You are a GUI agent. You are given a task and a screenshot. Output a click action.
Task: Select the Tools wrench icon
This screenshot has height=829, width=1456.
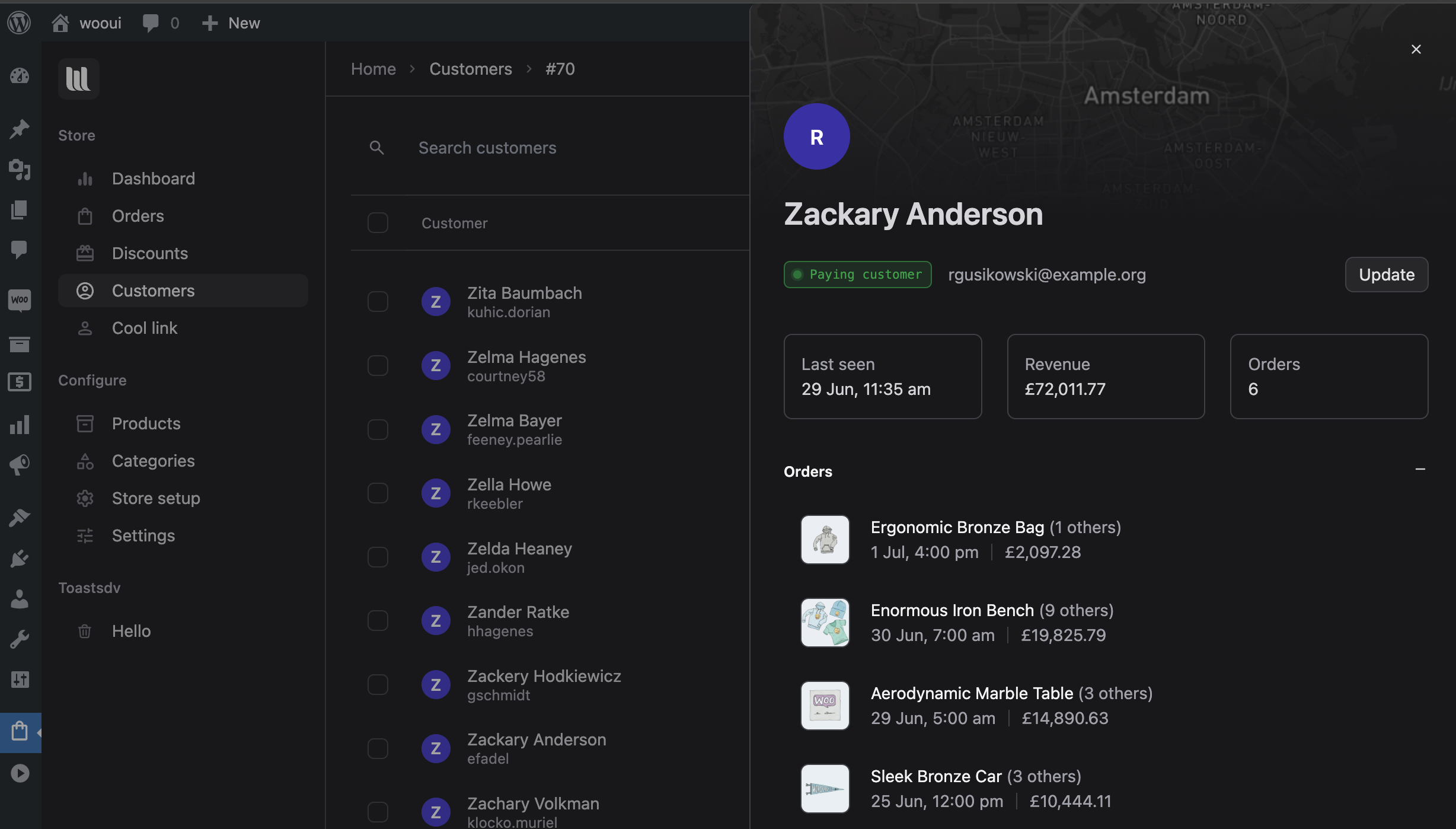[x=20, y=639]
